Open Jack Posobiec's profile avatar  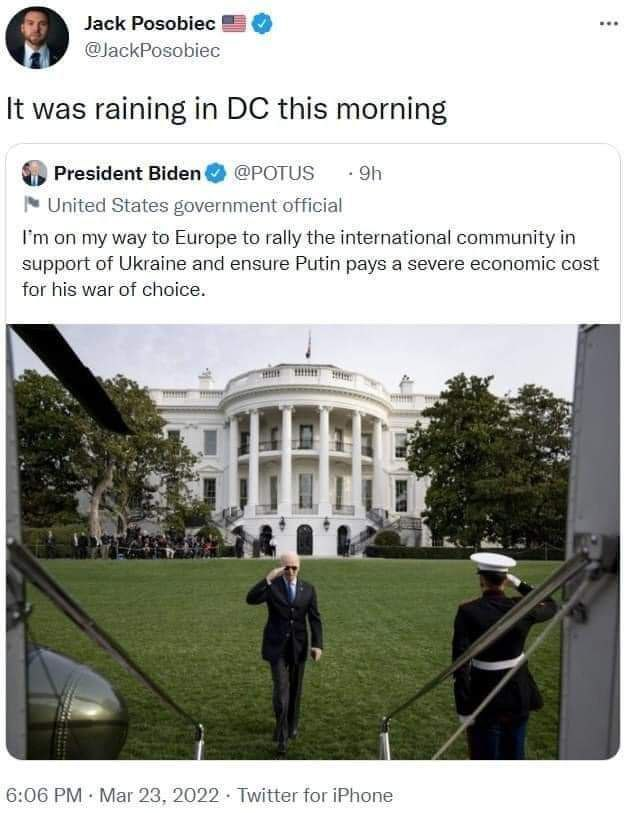point(37,38)
